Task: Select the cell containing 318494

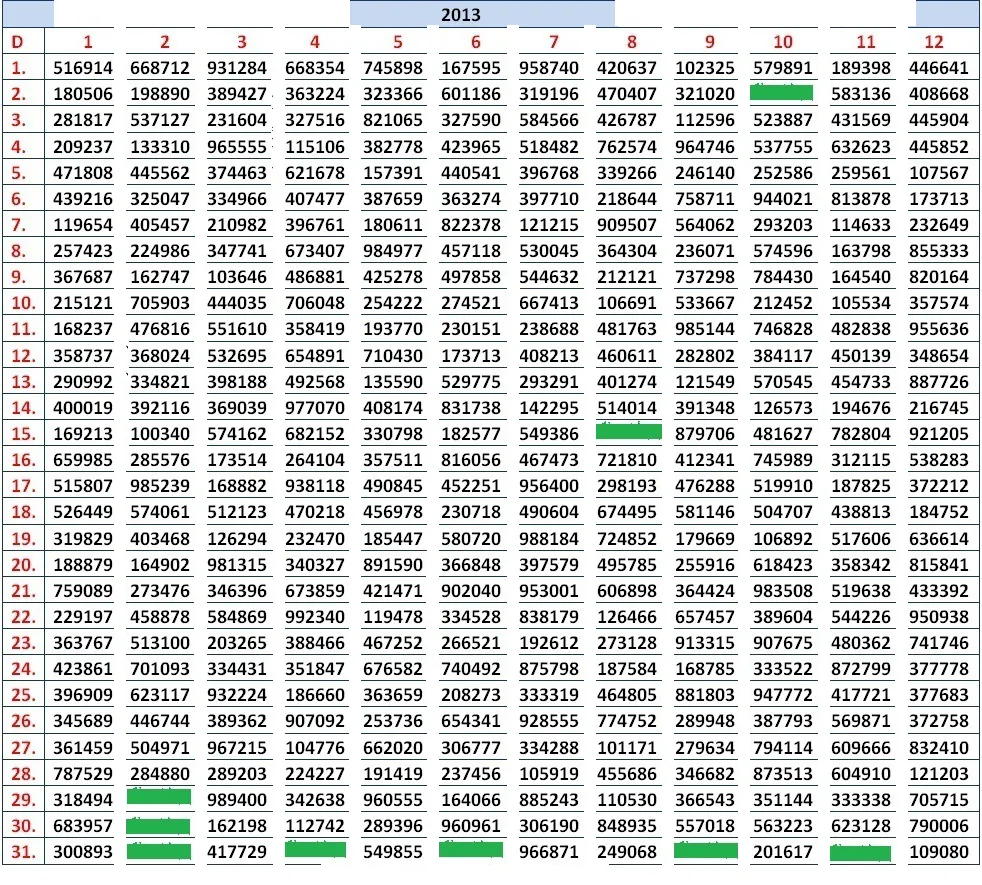Action: tap(83, 800)
